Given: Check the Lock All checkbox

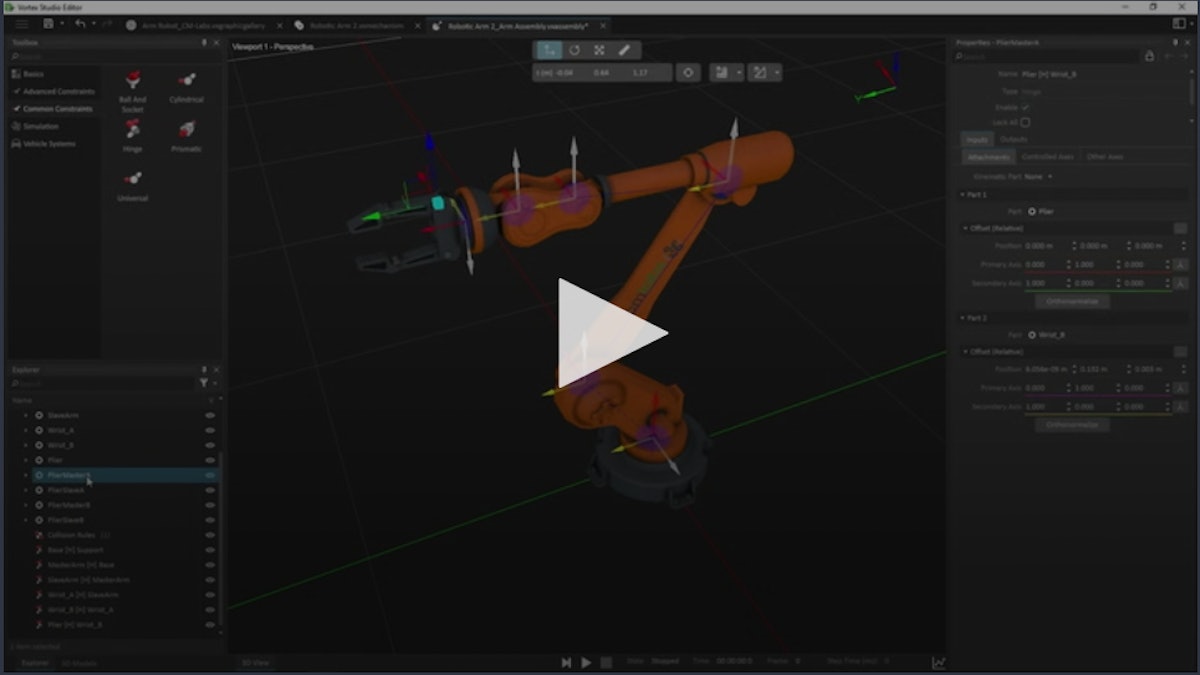Looking at the screenshot, I should pos(1025,121).
